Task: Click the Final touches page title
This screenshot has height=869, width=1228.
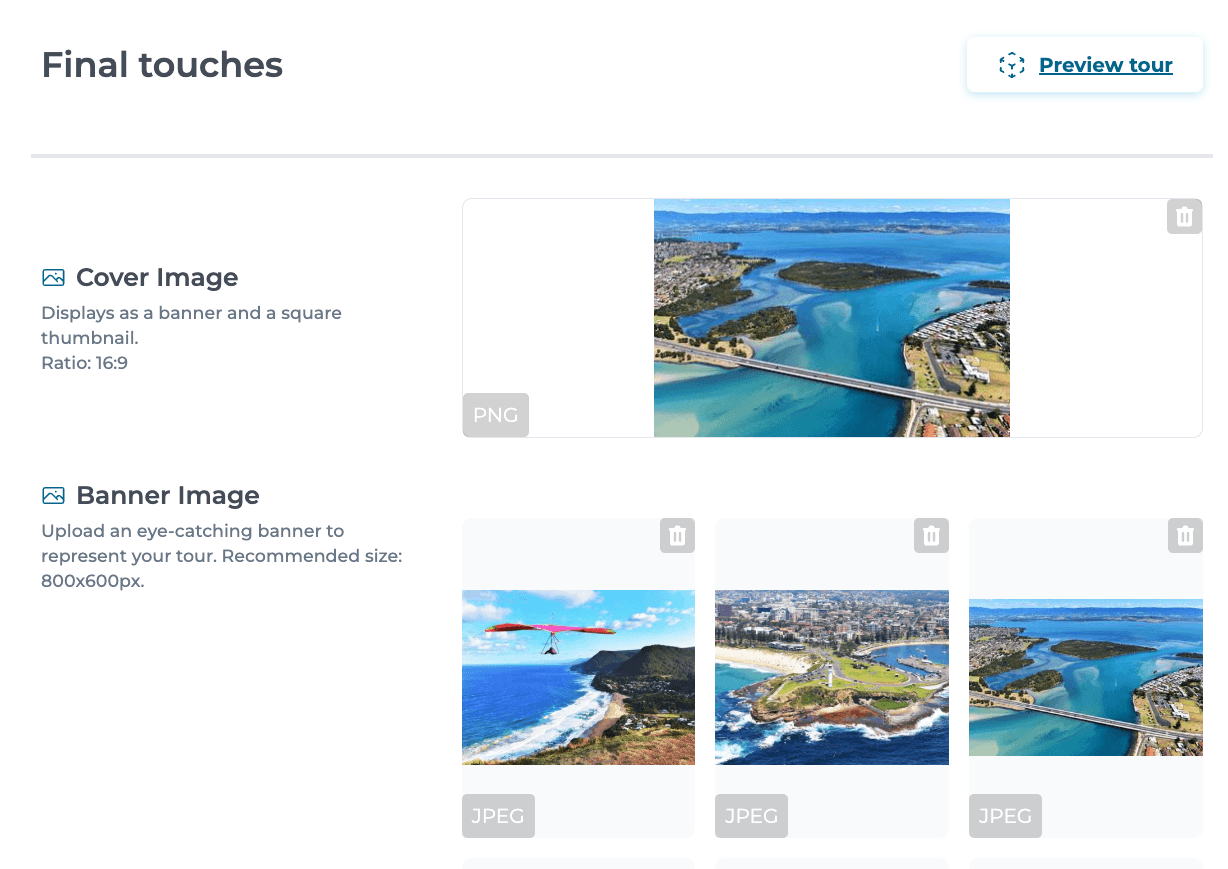Action: pos(162,65)
